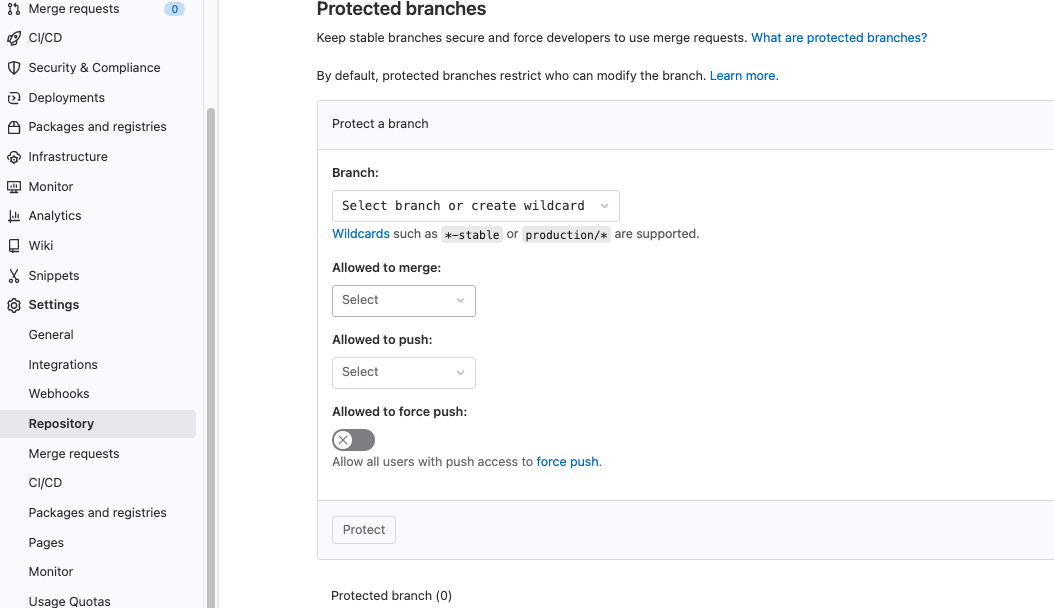Open the Allowed to push dropdown

(403, 372)
